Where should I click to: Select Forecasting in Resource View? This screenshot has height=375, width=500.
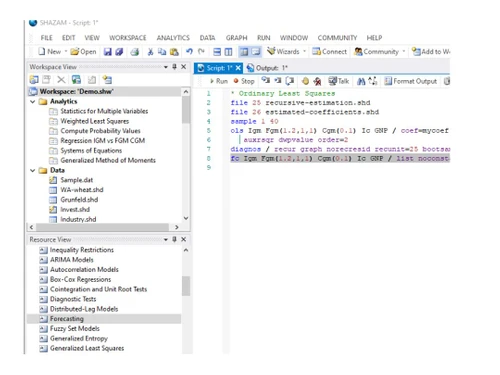tap(104, 319)
